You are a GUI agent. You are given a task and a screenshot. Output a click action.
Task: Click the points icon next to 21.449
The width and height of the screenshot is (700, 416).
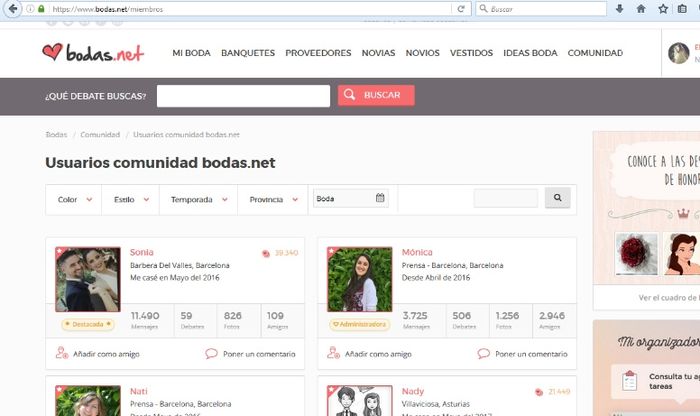click(539, 392)
